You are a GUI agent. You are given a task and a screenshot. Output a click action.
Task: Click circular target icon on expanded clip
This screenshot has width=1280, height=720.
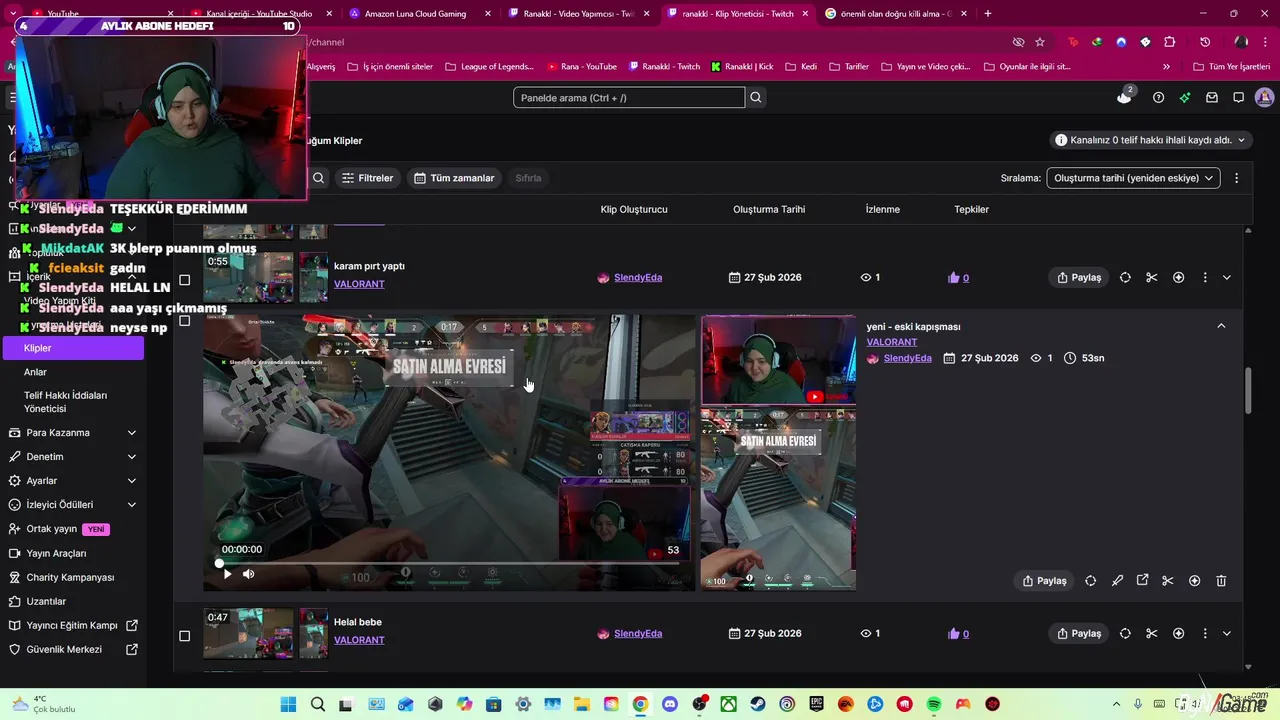[x=1090, y=581]
